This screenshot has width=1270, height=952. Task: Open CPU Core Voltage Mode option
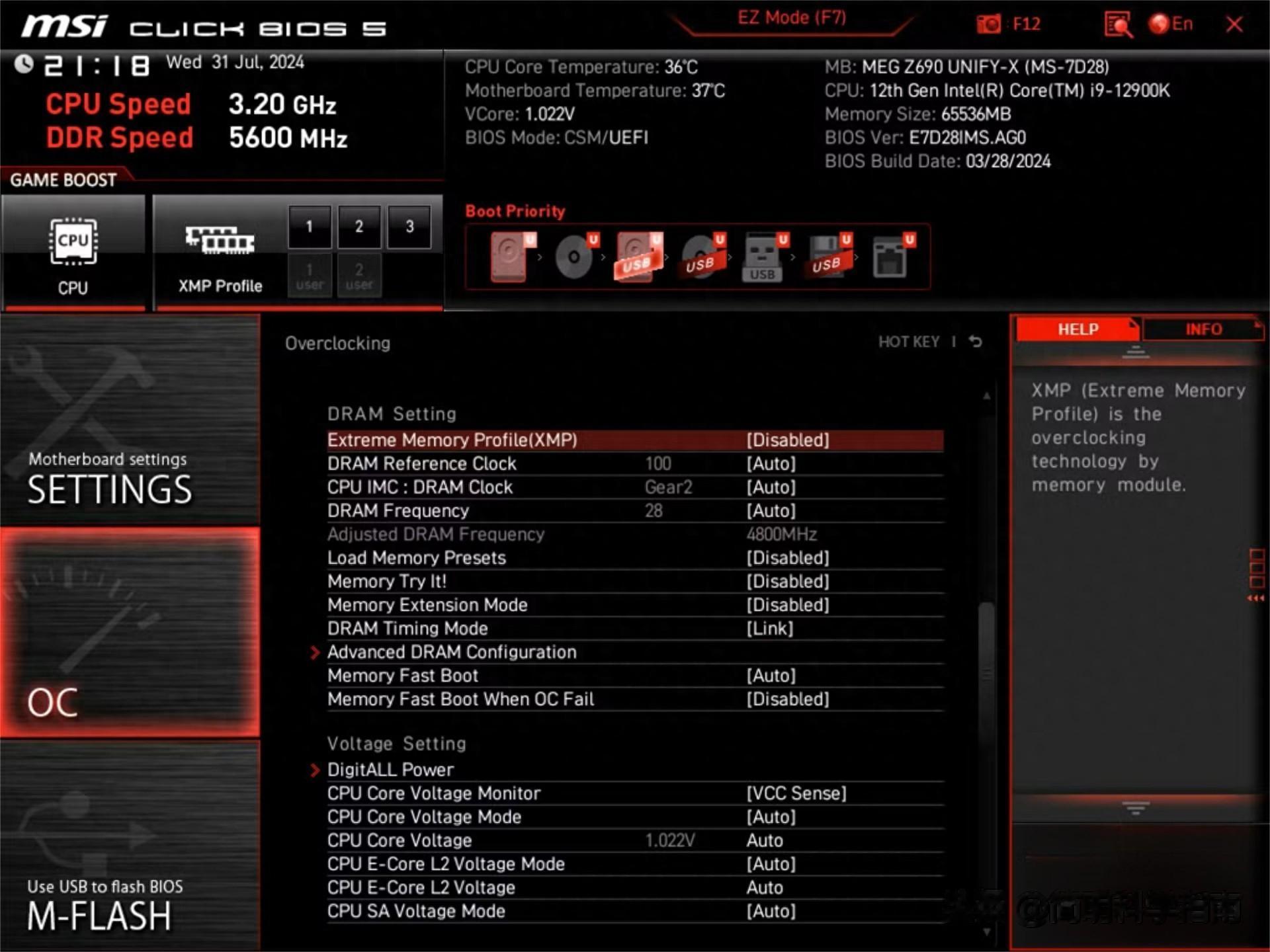coord(635,817)
